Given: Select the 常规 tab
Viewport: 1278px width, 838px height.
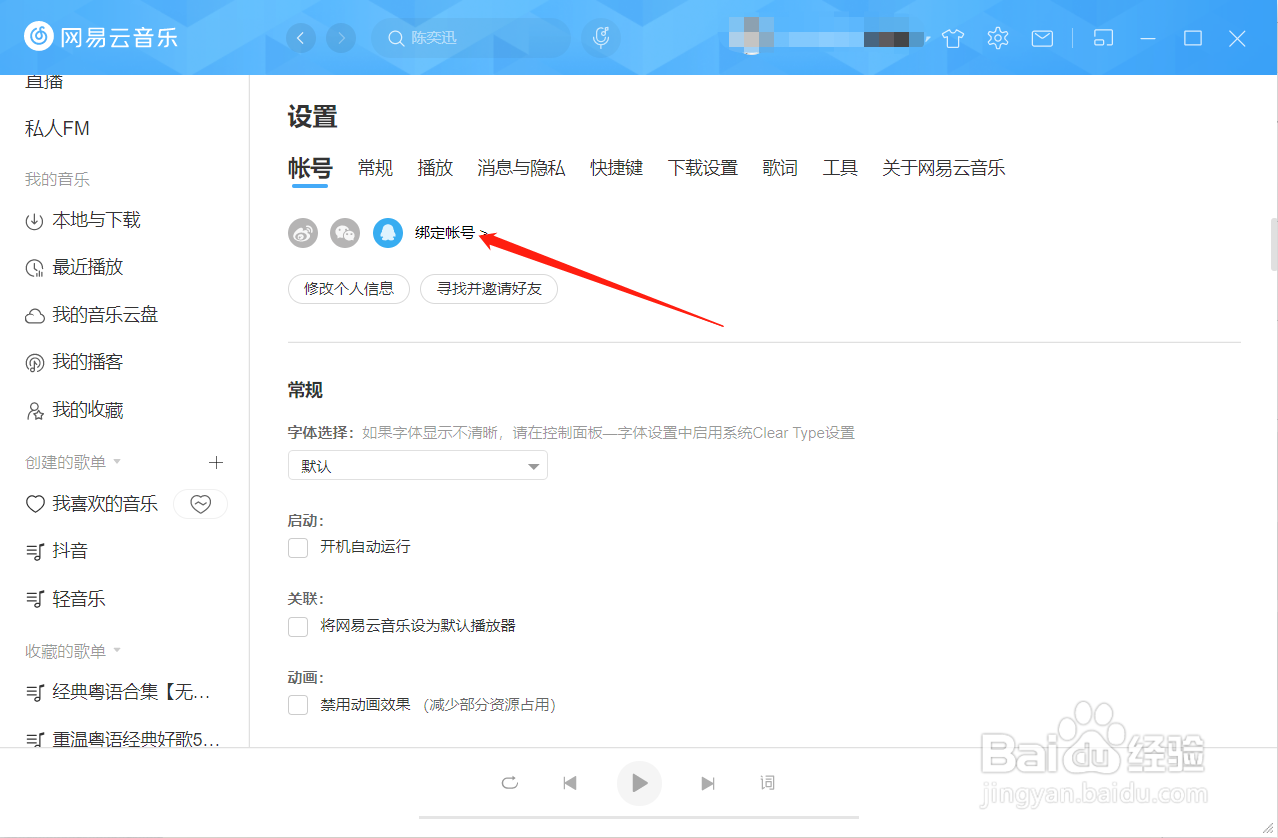Looking at the screenshot, I should tap(375, 168).
